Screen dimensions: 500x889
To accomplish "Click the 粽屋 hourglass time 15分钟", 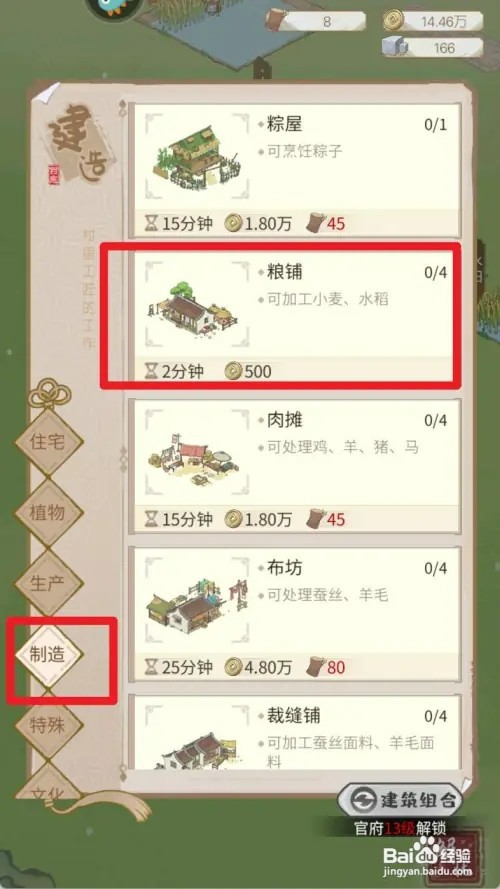I will pos(179,223).
